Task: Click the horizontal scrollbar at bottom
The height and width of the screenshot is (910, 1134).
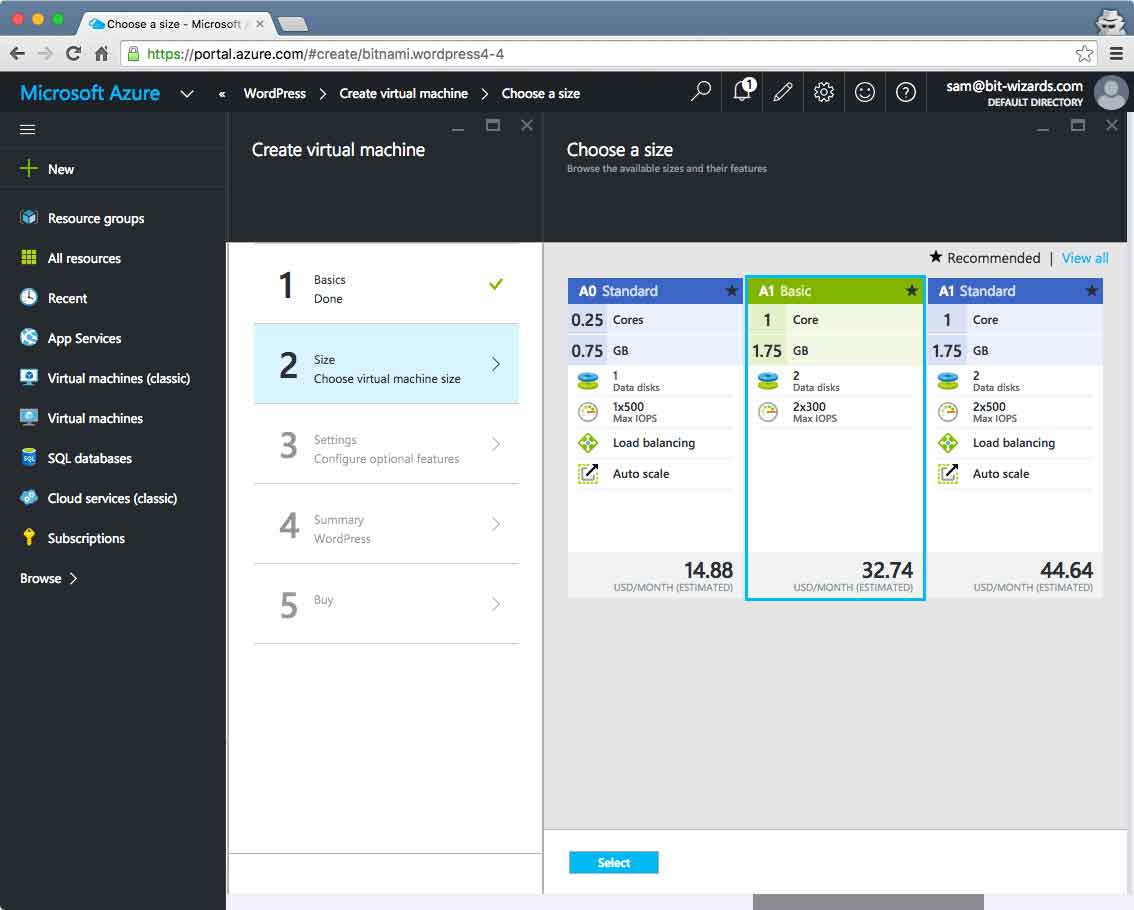Action: (x=868, y=902)
